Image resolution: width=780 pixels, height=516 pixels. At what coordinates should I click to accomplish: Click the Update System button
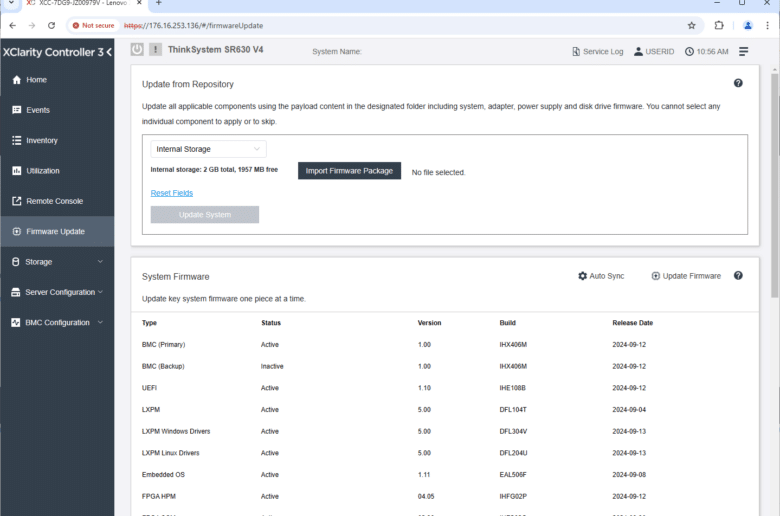coord(204,214)
